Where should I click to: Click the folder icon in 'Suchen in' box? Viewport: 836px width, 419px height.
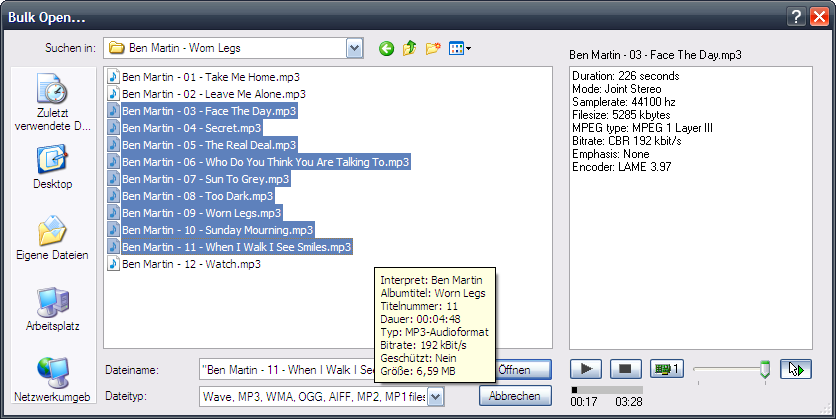pos(116,48)
